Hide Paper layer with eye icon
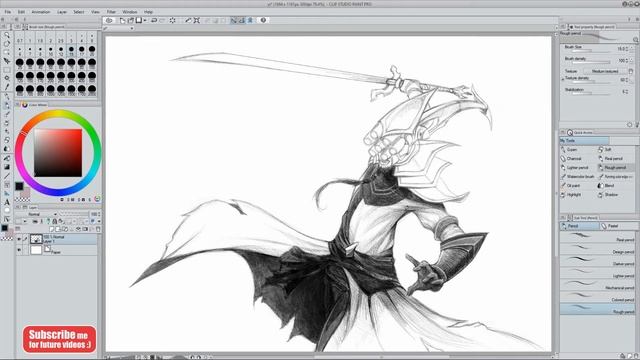This screenshot has width=640, height=360. point(19,249)
